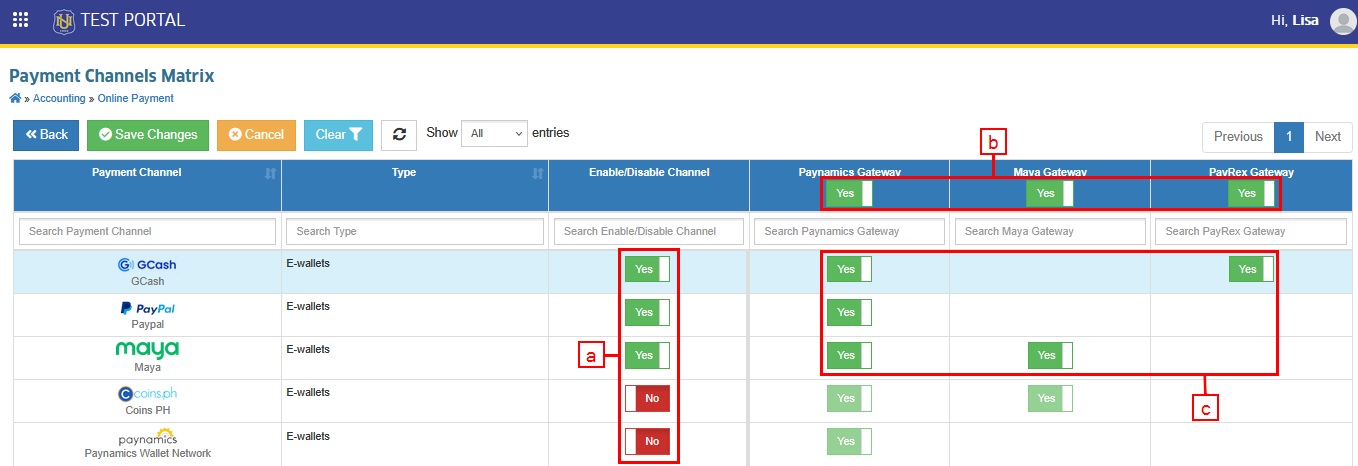Image resolution: width=1358 pixels, height=466 pixels.
Task: Click the Coins PH channel name
Action: (147, 410)
